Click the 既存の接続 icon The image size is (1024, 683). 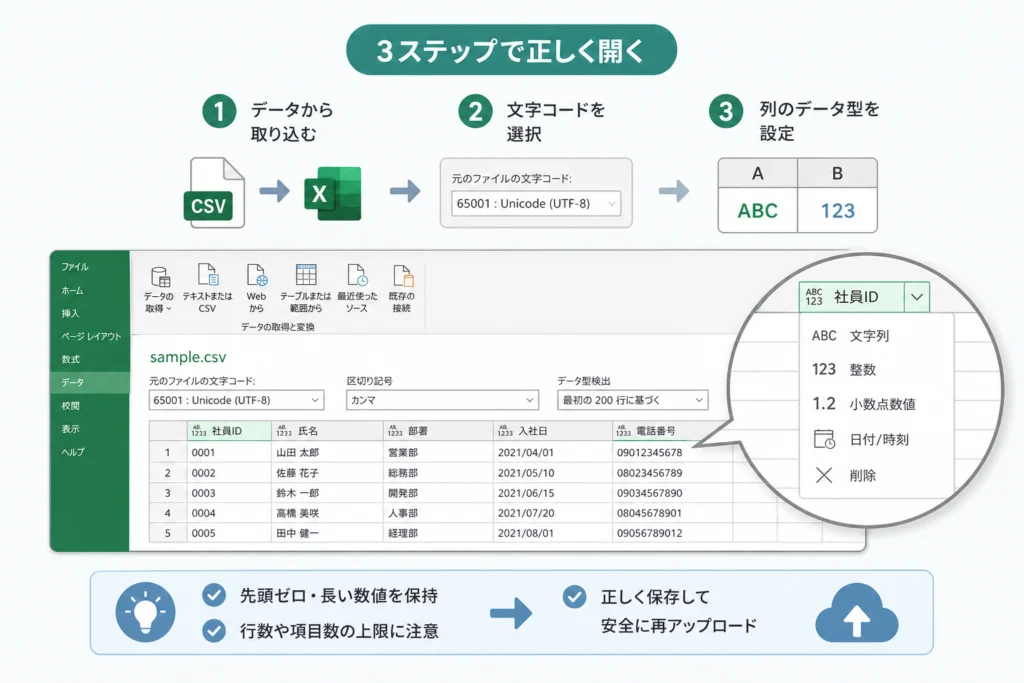point(402,275)
